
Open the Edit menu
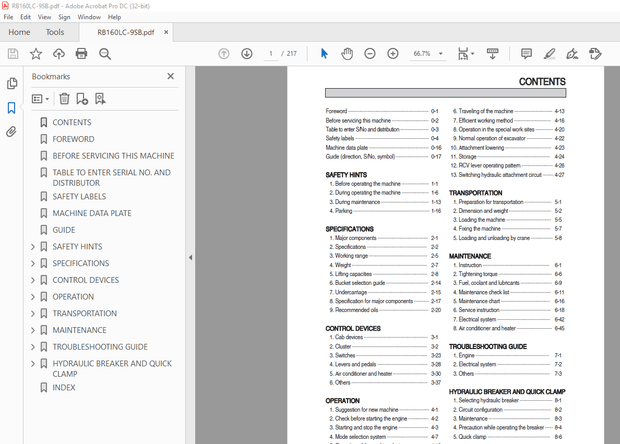click(25, 17)
